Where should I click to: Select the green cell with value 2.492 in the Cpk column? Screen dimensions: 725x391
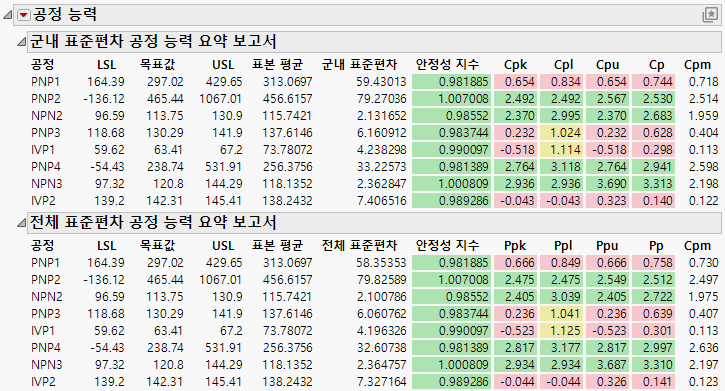[516, 99]
